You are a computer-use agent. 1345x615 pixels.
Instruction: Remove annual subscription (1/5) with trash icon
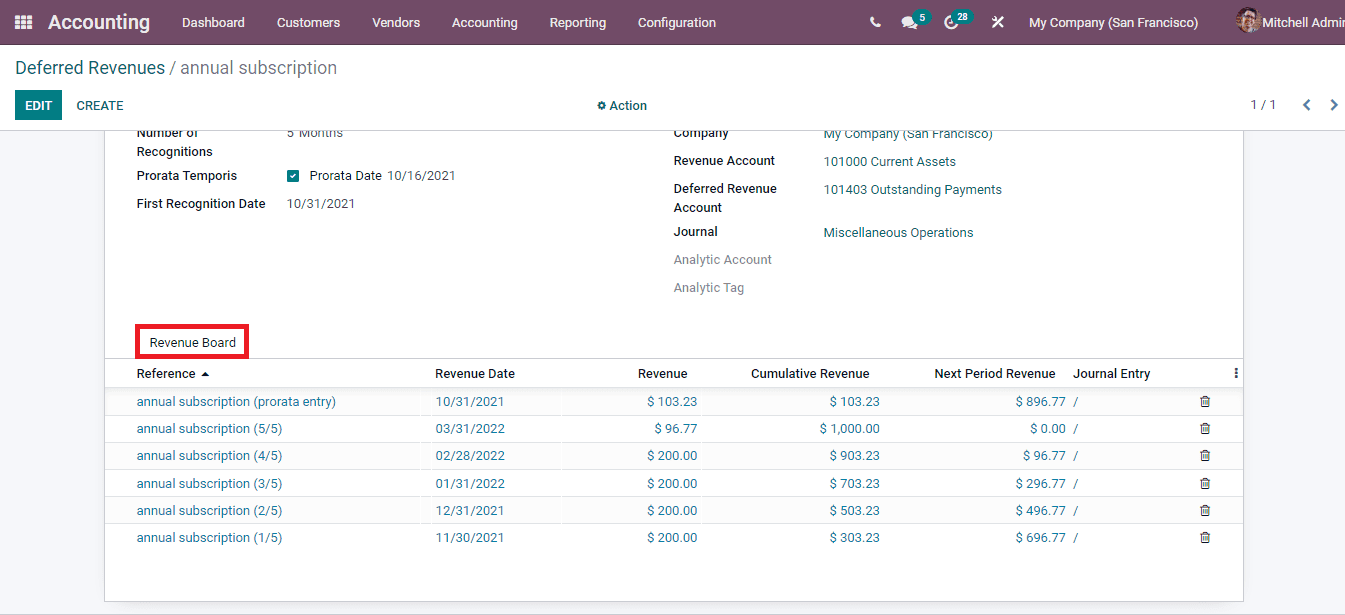pos(1204,537)
